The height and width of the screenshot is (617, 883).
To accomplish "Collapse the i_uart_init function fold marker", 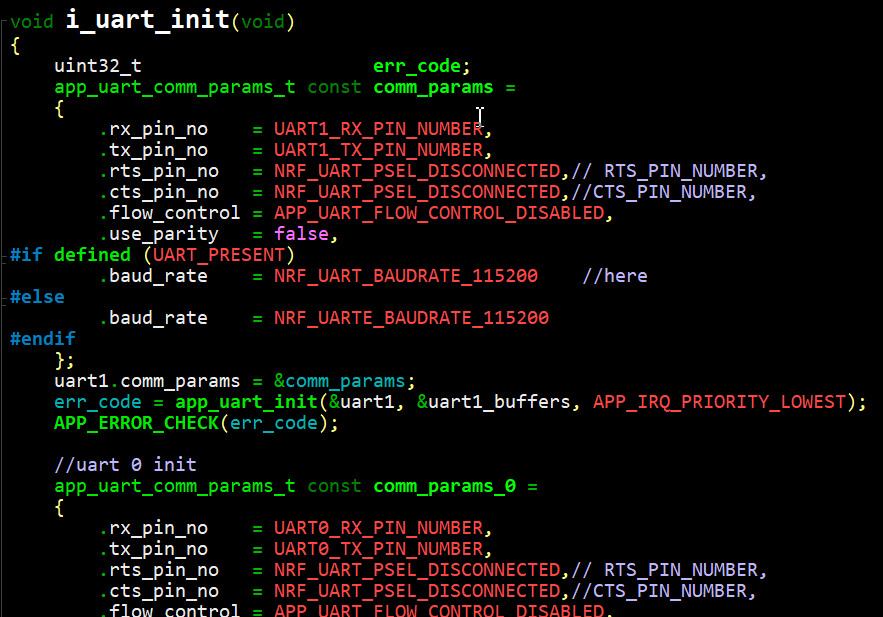I will tap(4, 21).
